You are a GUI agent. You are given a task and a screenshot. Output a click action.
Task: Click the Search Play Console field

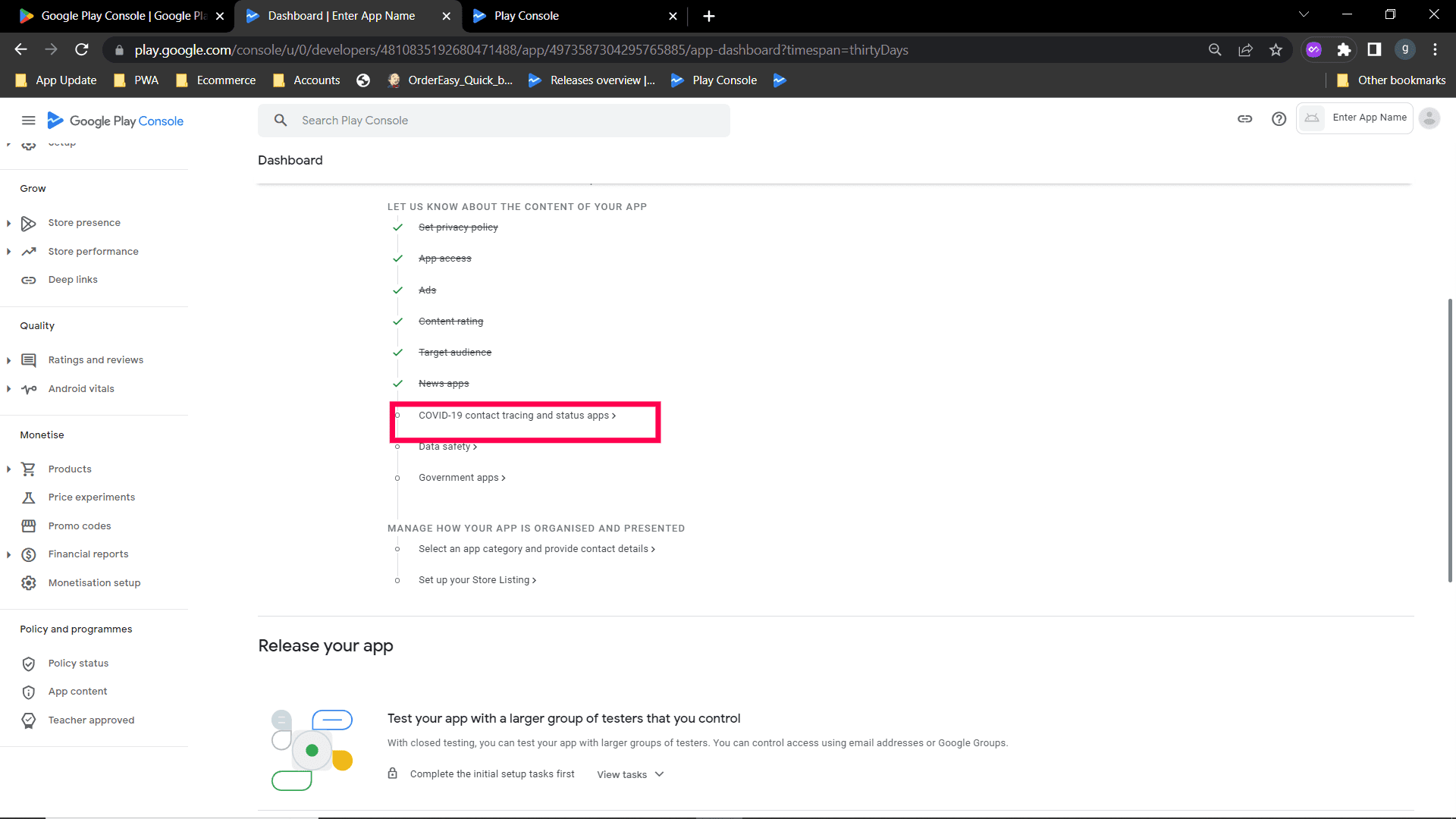point(493,121)
